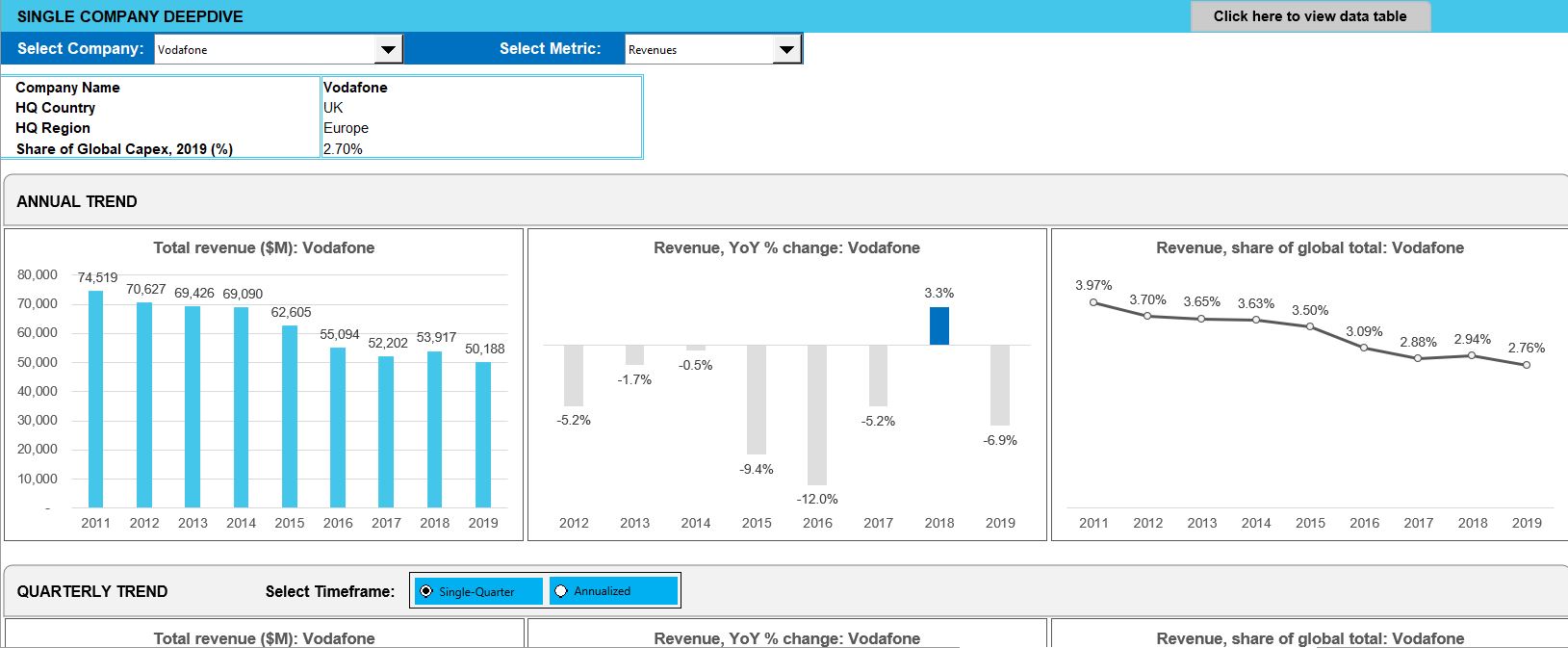Screen dimensions: 1568x648
Task: Click the 2014 YoY bar at -0.5%
Action: [x=696, y=348]
